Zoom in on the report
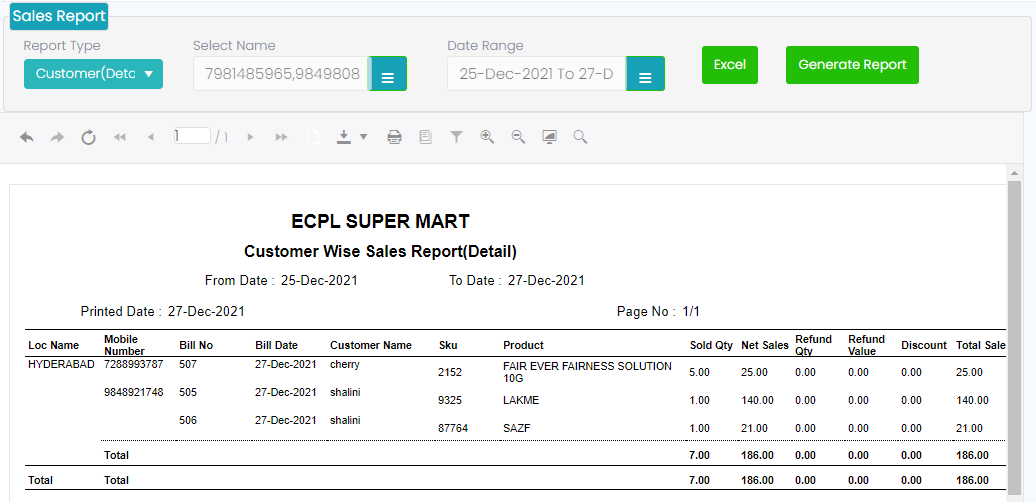 pos(487,137)
